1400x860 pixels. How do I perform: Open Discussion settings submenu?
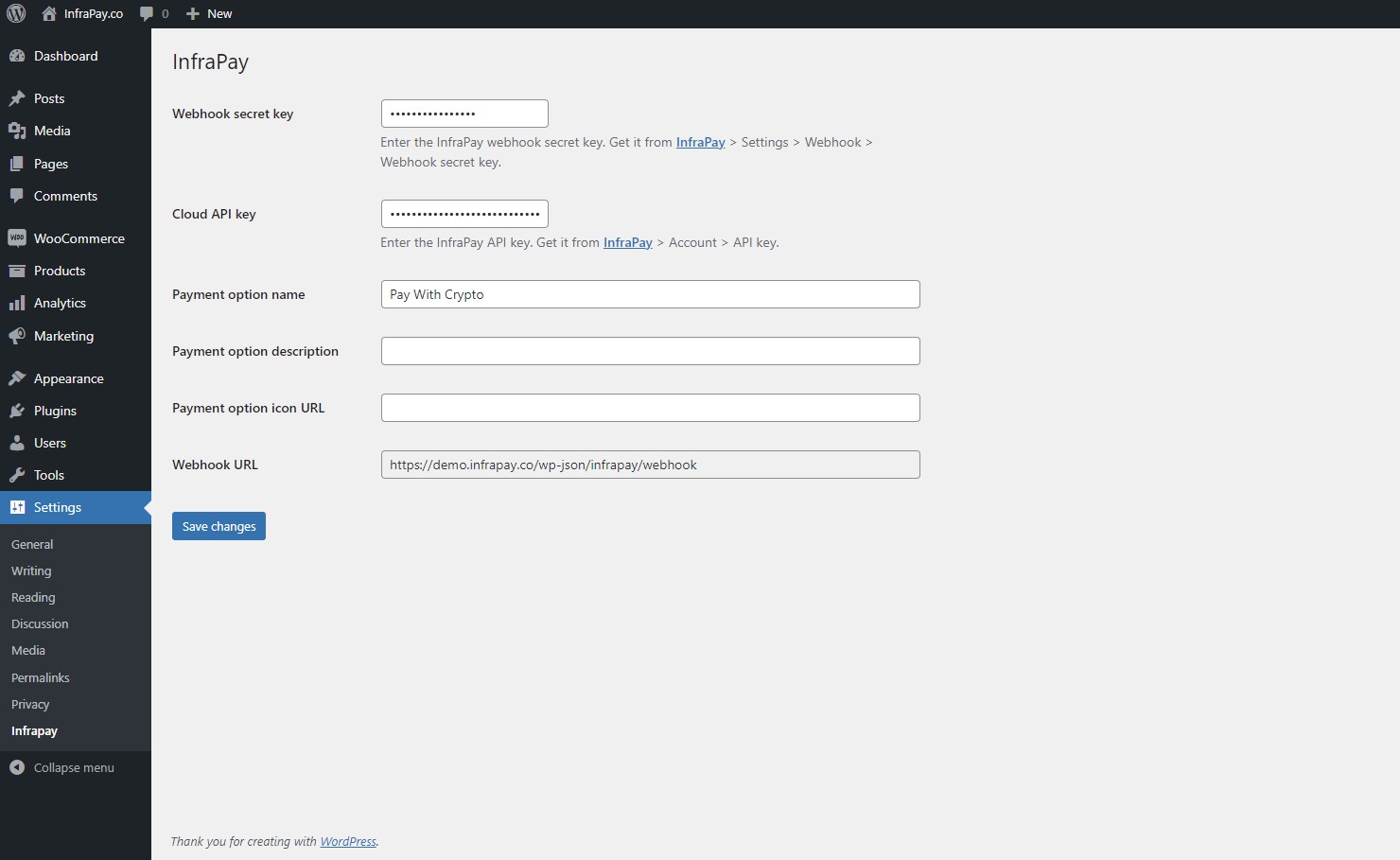pyautogui.click(x=40, y=623)
